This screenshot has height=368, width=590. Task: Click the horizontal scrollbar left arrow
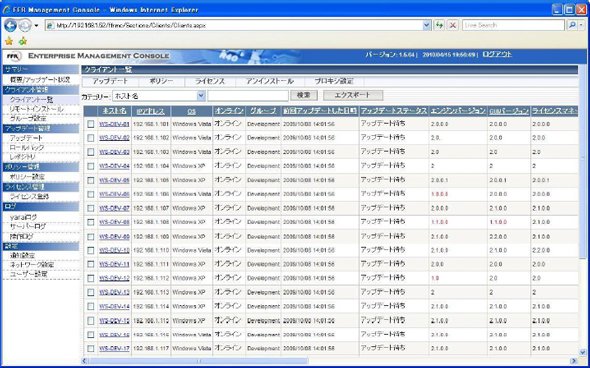[85, 361]
